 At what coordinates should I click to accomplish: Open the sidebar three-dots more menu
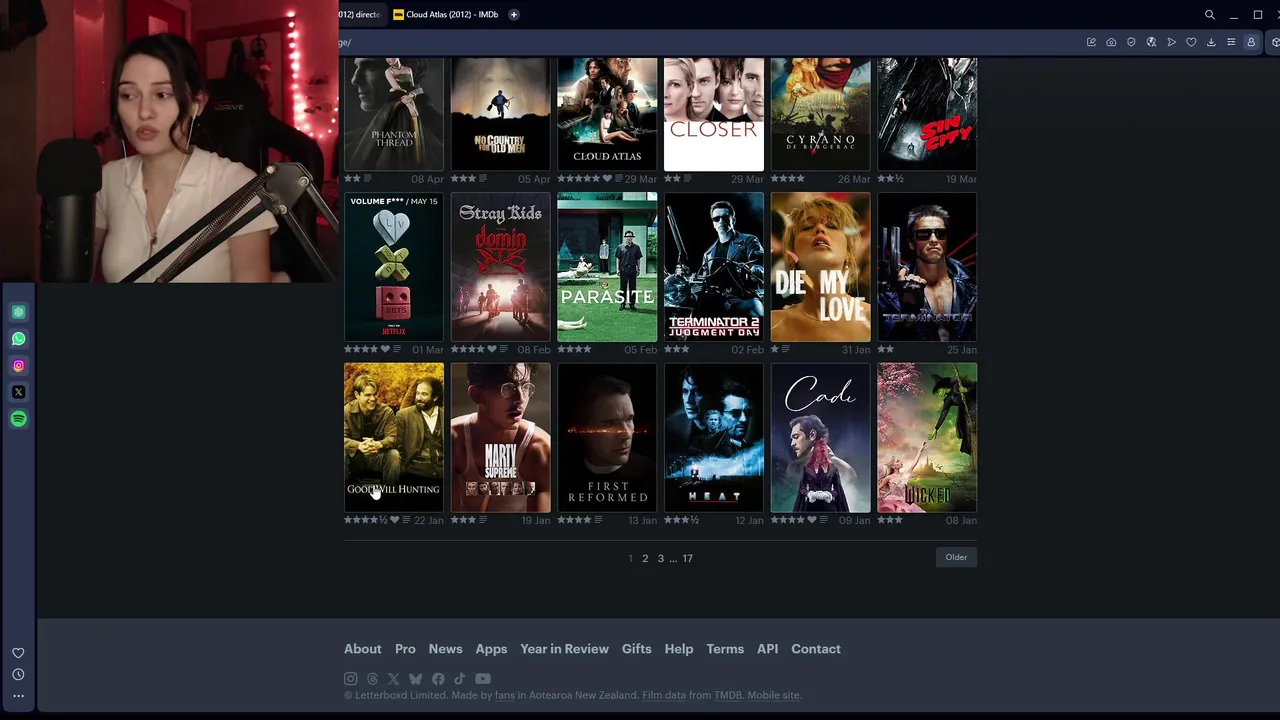pyautogui.click(x=18, y=696)
